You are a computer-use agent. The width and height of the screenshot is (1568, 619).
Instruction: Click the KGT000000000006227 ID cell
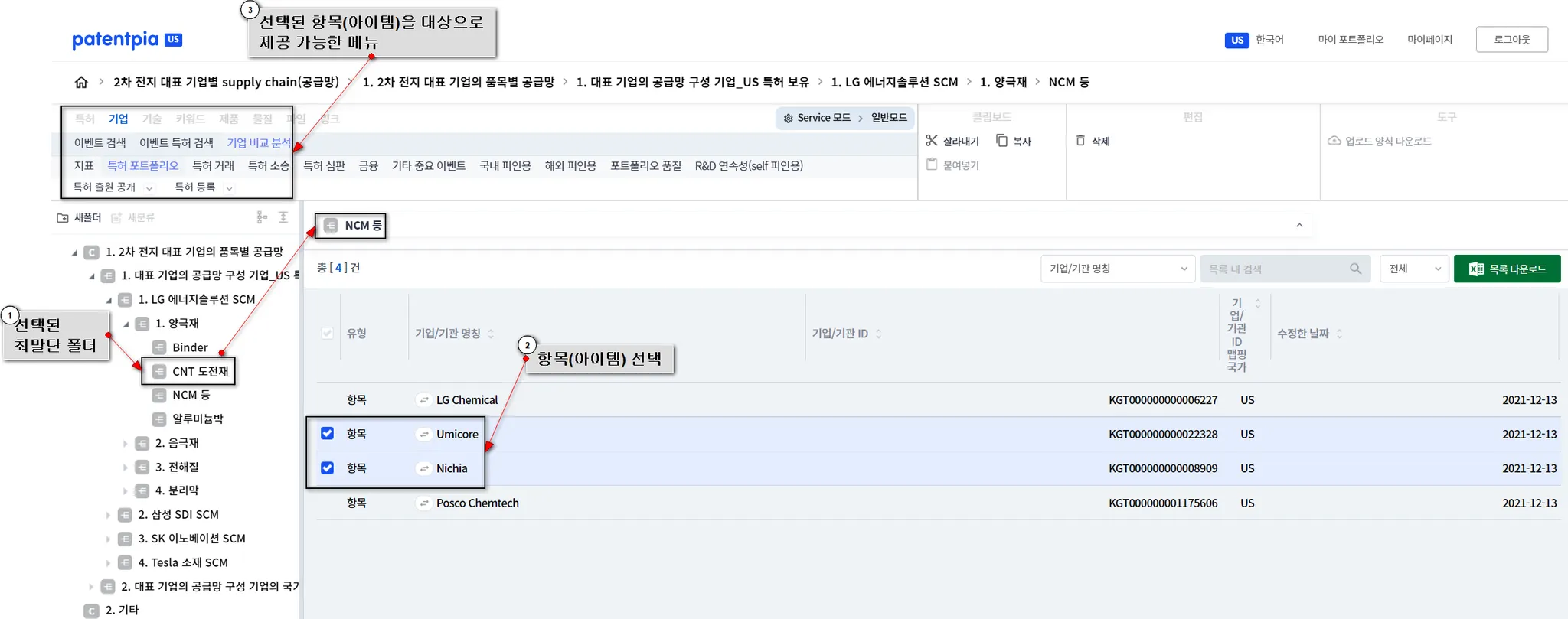click(x=1163, y=400)
